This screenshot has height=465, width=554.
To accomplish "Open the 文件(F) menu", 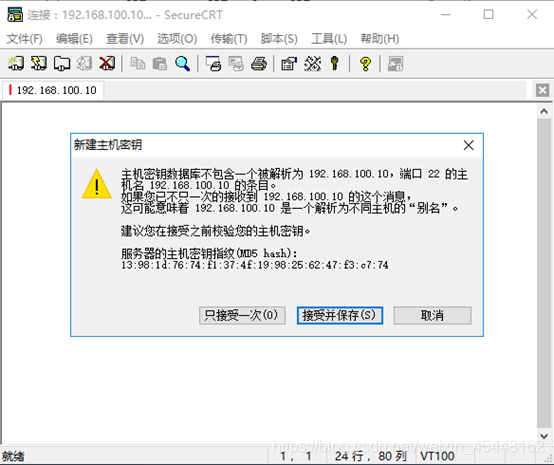I will click(x=24, y=39).
